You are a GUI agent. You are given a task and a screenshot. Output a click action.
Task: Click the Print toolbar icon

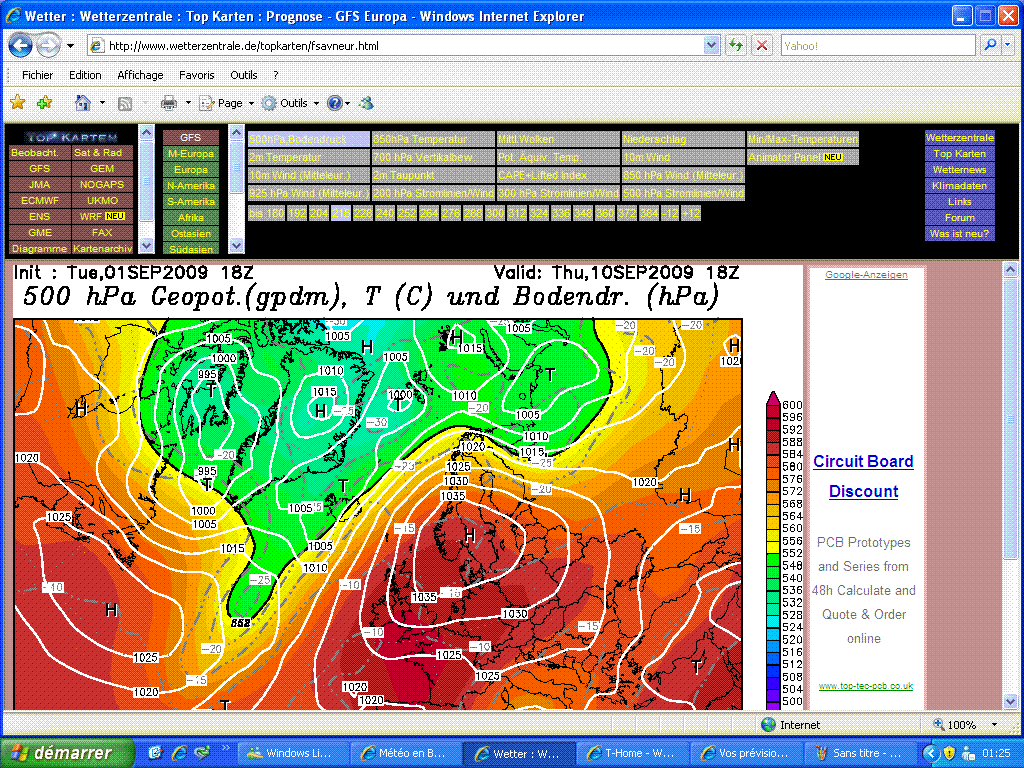[169, 103]
